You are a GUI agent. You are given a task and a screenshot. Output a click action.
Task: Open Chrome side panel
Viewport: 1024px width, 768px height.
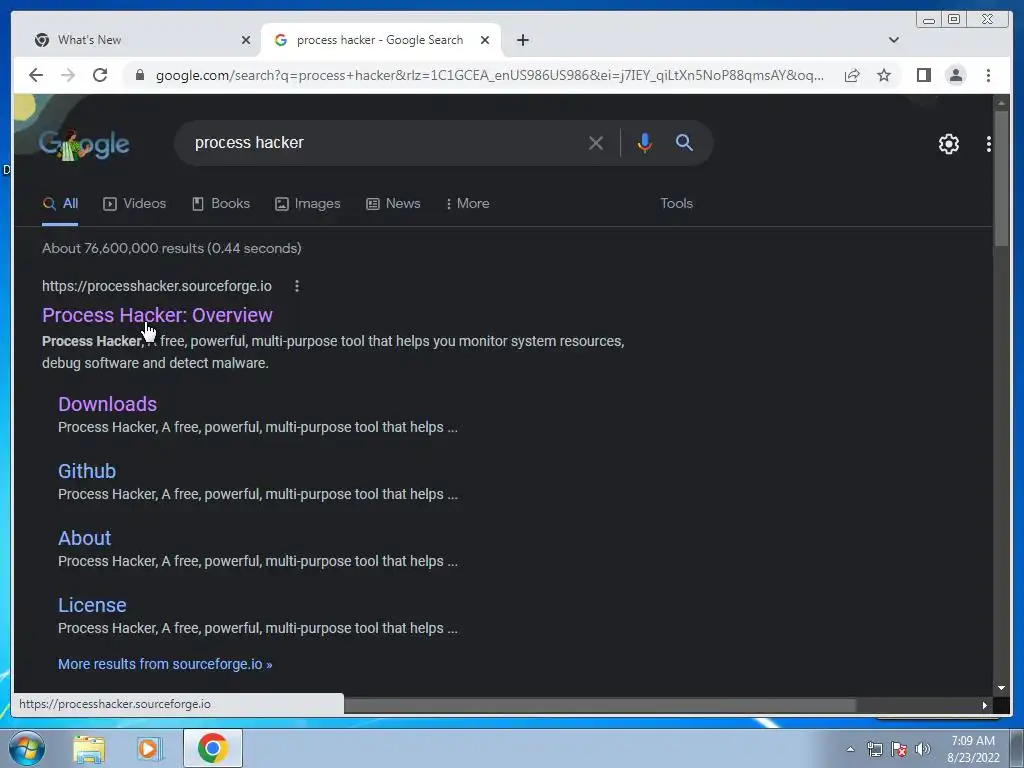(x=923, y=75)
